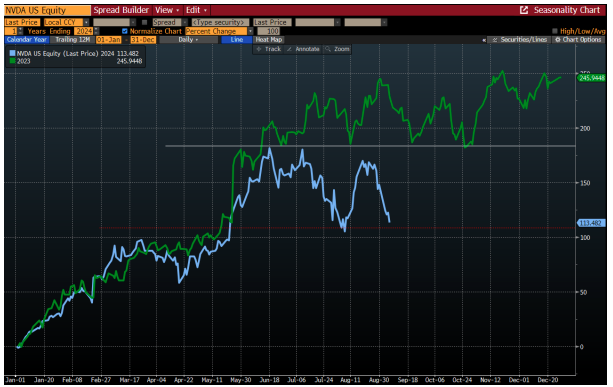Click the 31-Dec end date field
This screenshot has width=613, height=387.
point(143,39)
